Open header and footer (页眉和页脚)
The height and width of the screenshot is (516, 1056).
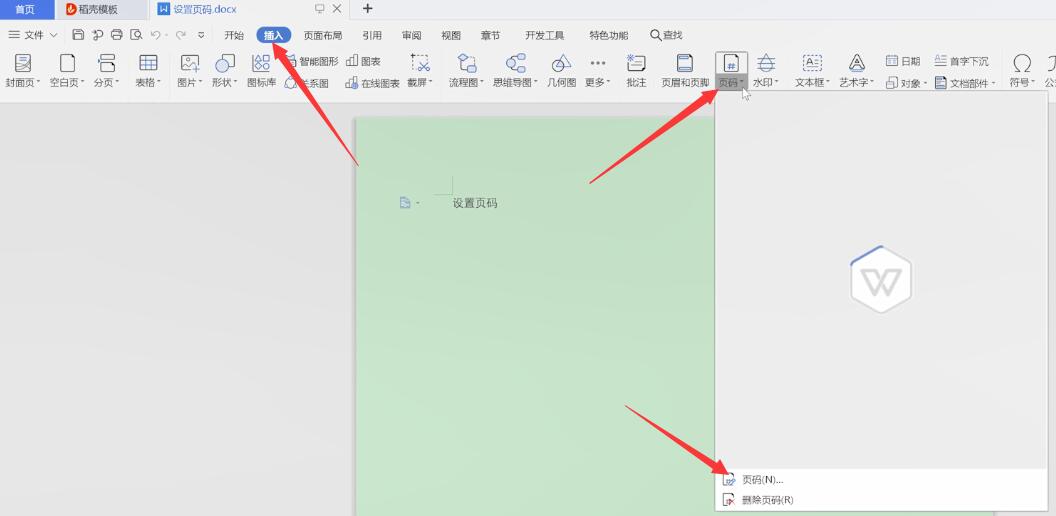[685, 71]
